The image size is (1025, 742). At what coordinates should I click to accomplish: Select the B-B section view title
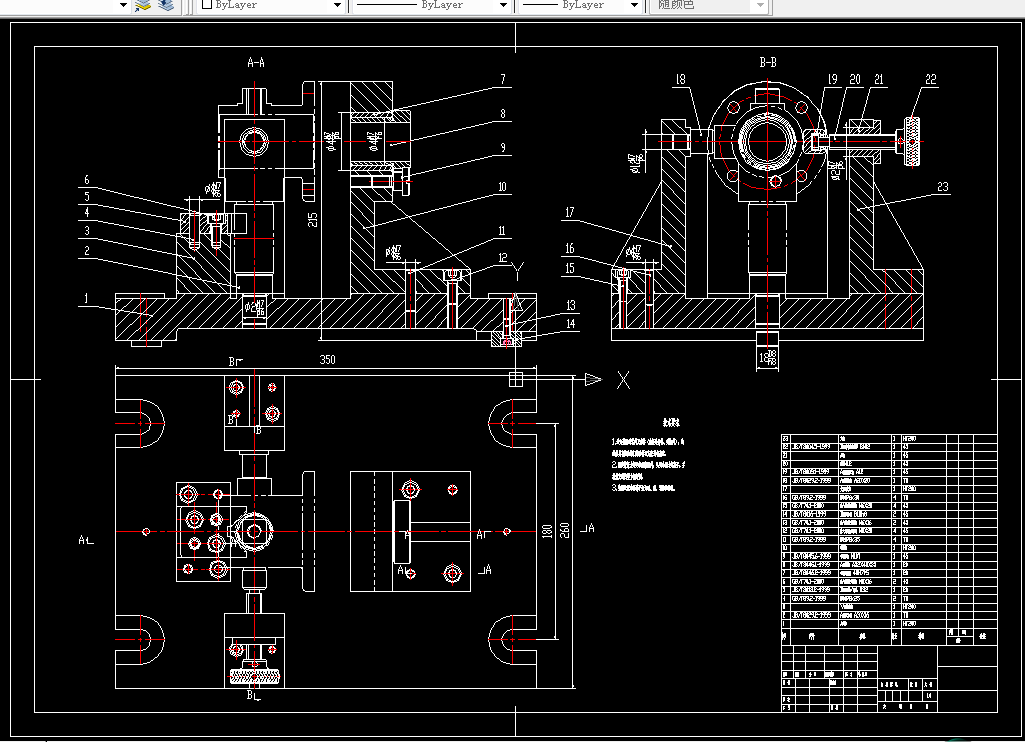coord(768,63)
